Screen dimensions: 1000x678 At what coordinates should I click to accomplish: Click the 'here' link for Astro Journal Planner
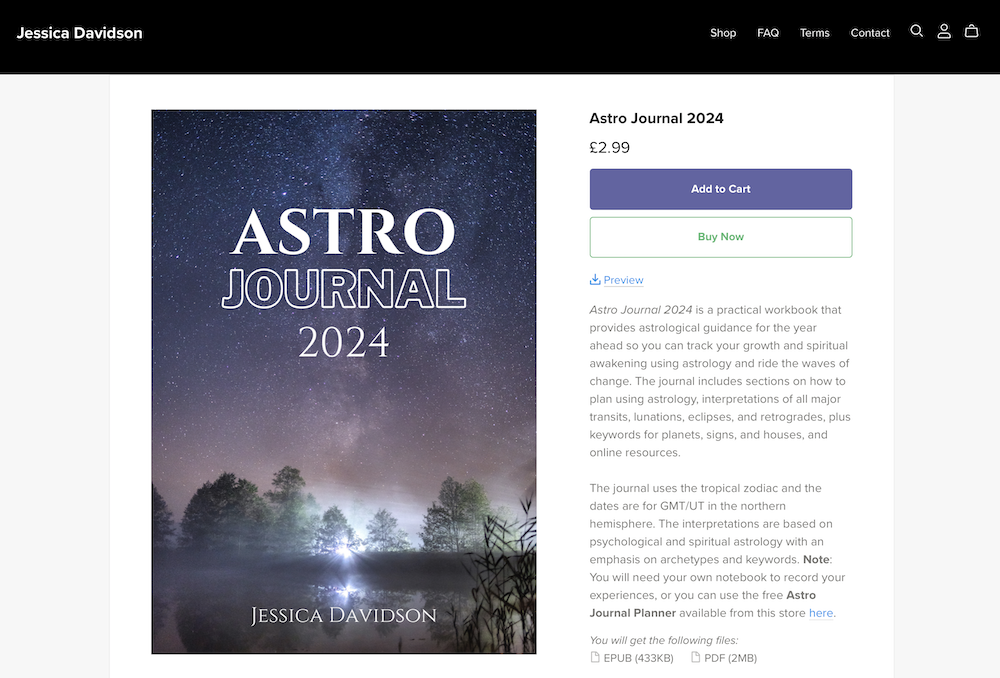pyautogui.click(x=820, y=612)
